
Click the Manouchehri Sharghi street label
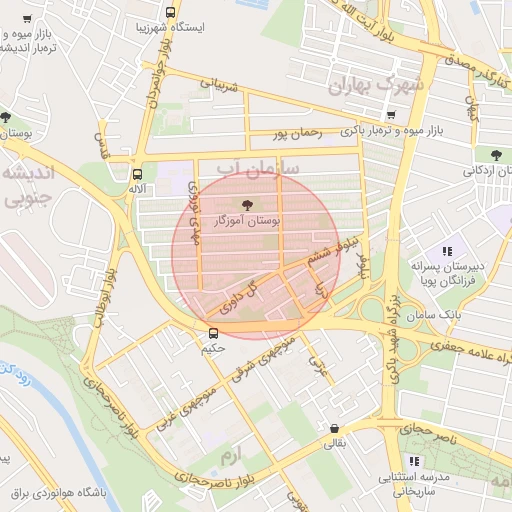(x=263, y=359)
